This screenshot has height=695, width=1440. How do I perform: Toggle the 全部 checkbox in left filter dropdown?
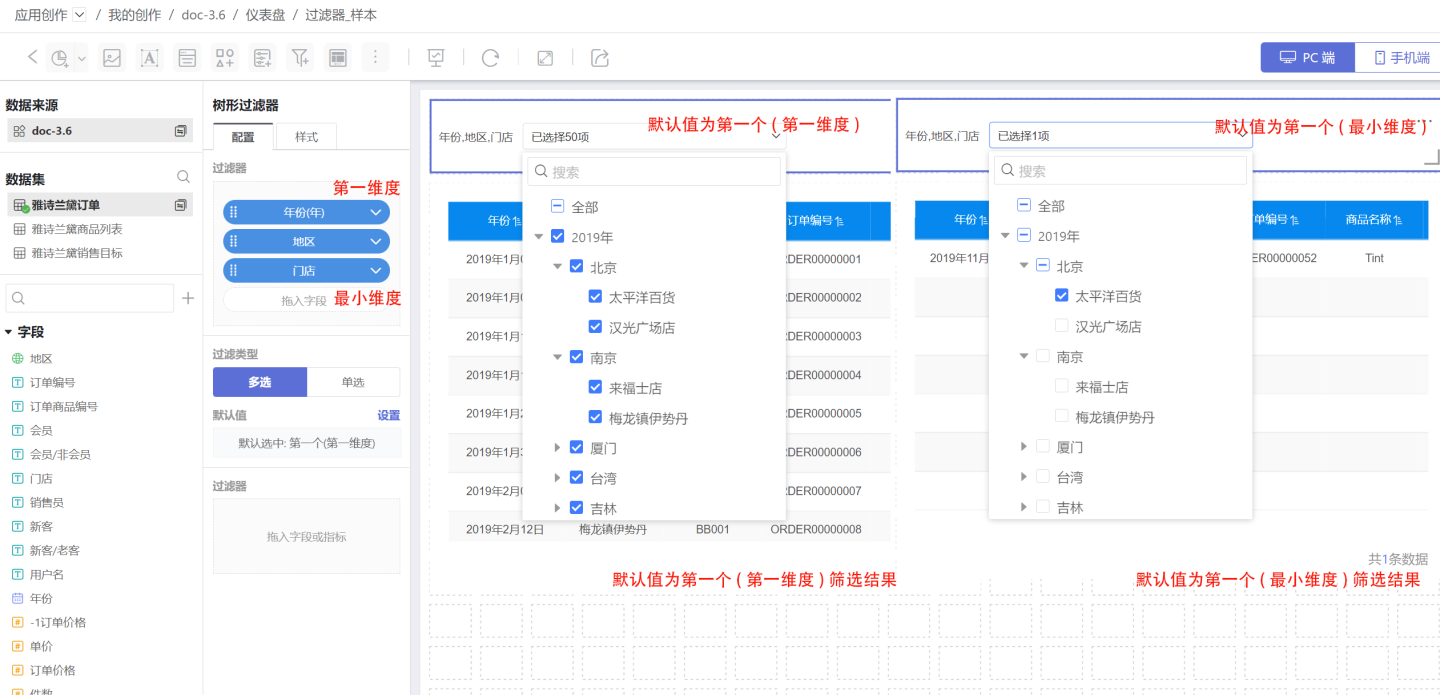coord(558,207)
